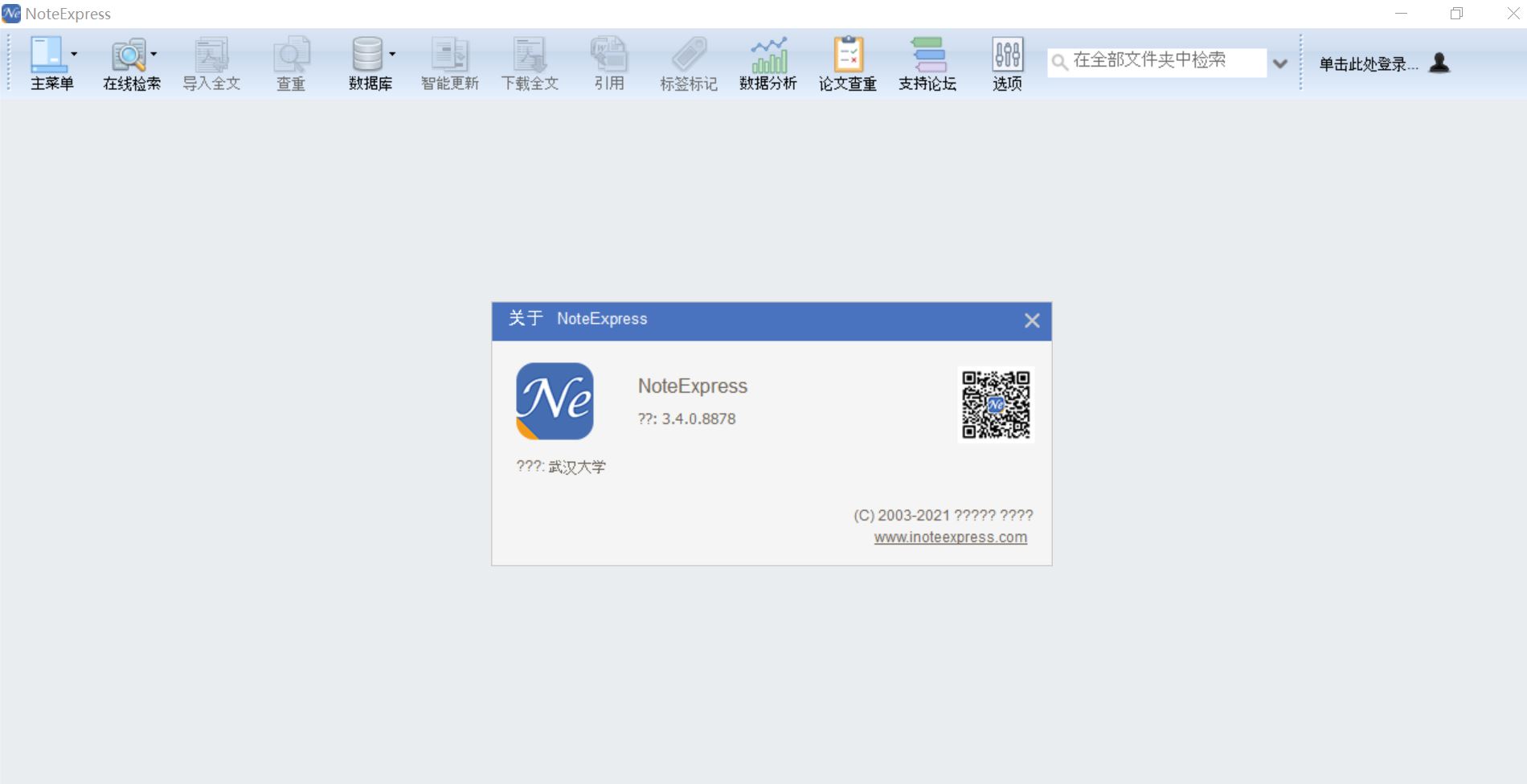Expand the search scope chevron
This screenshot has height=784, width=1527.
(x=1280, y=63)
